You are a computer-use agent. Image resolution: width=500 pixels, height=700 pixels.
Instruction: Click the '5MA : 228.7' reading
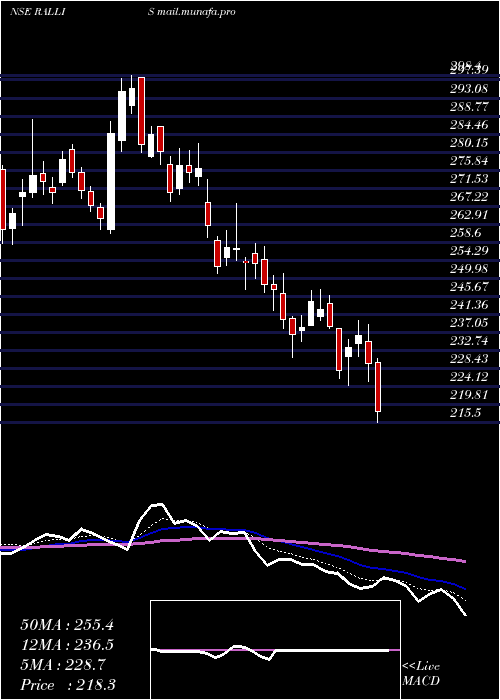pos(63,665)
